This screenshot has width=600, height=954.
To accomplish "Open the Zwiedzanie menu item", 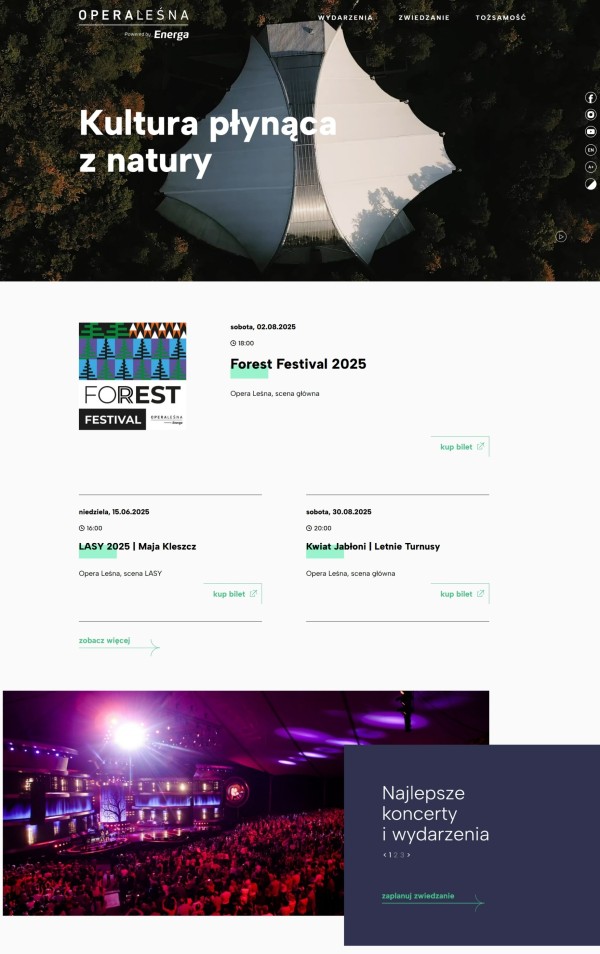I will coord(424,18).
